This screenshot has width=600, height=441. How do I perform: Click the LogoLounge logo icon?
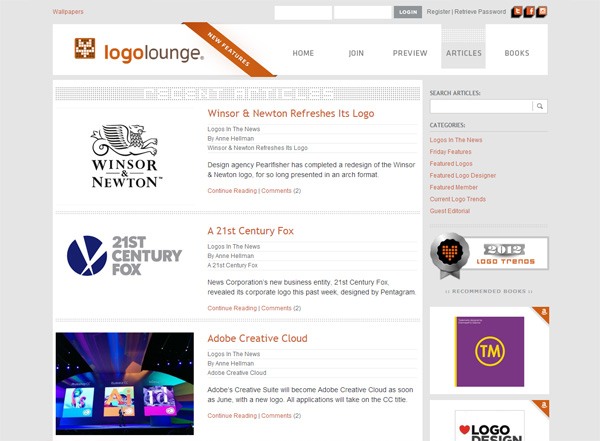pyautogui.click(x=85, y=49)
